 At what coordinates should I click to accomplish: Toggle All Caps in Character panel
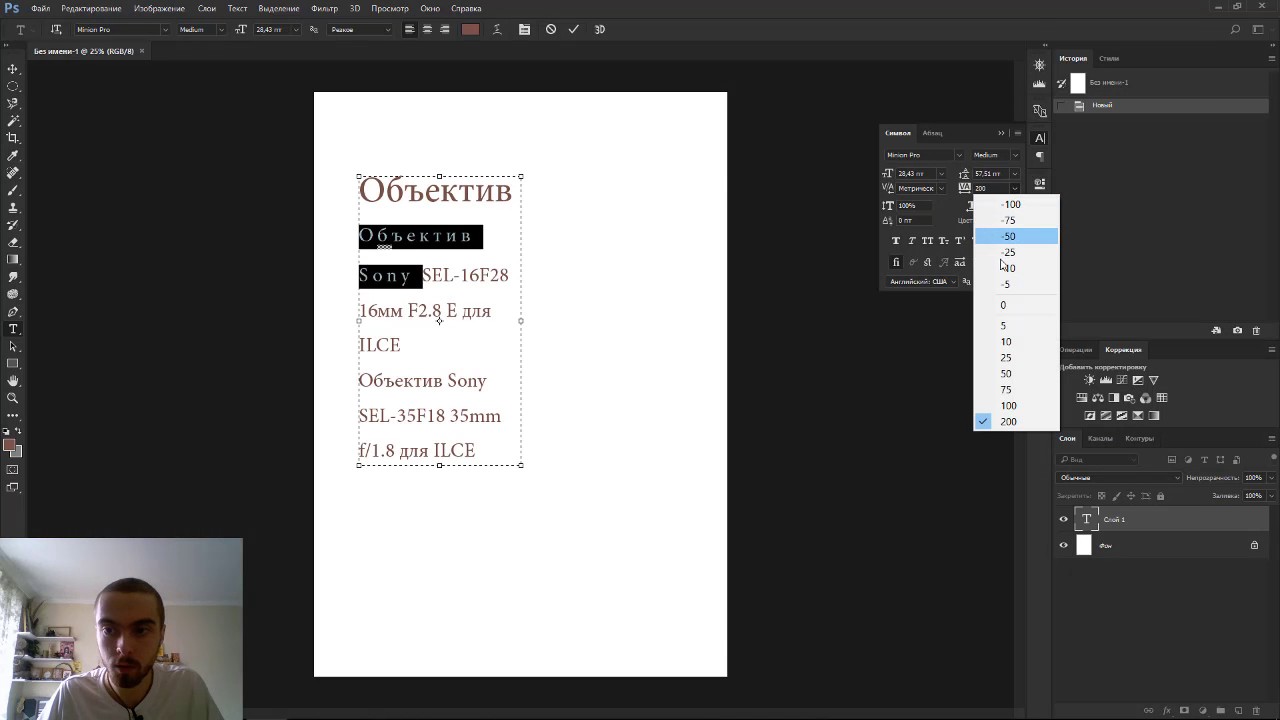click(928, 240)
